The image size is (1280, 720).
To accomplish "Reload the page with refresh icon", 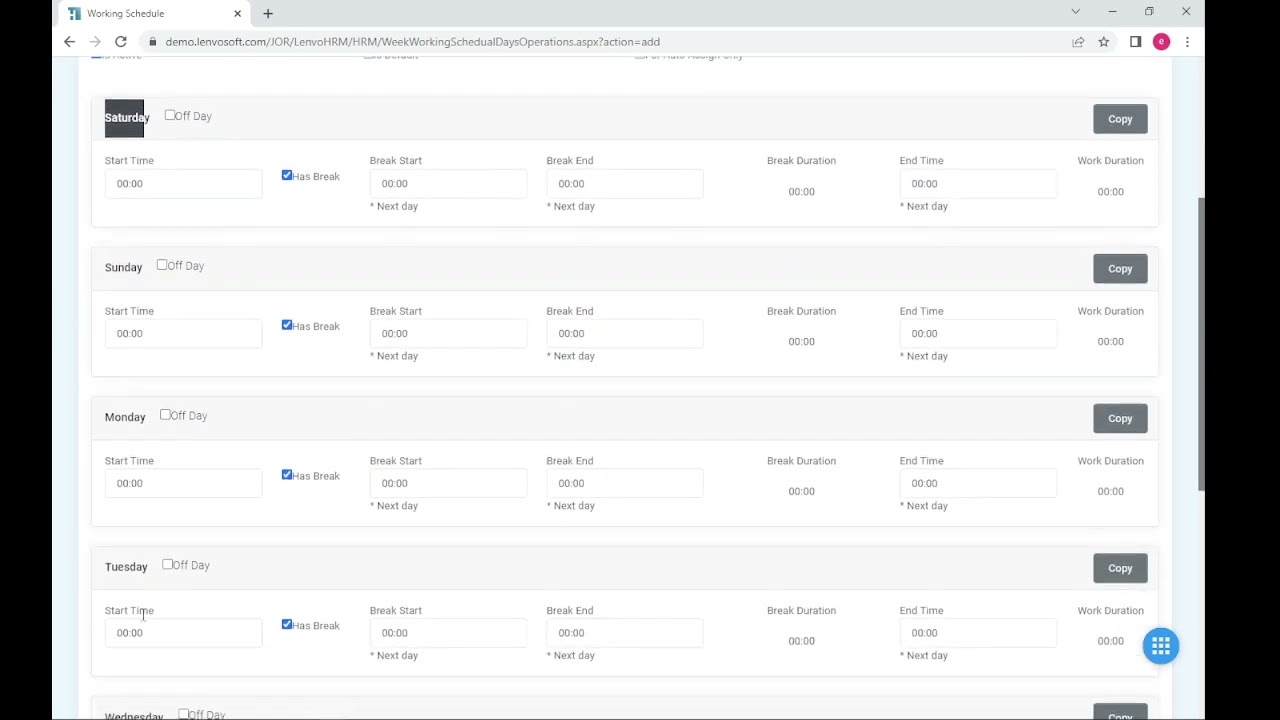I will click(x=121, y=42).
